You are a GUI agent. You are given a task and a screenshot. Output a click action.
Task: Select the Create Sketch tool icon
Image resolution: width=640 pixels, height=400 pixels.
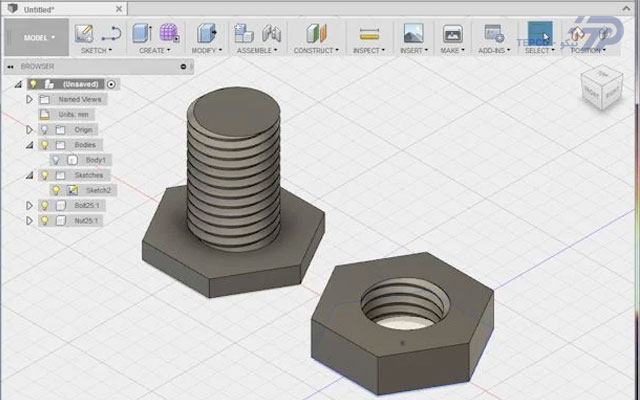tap(84, 33)
